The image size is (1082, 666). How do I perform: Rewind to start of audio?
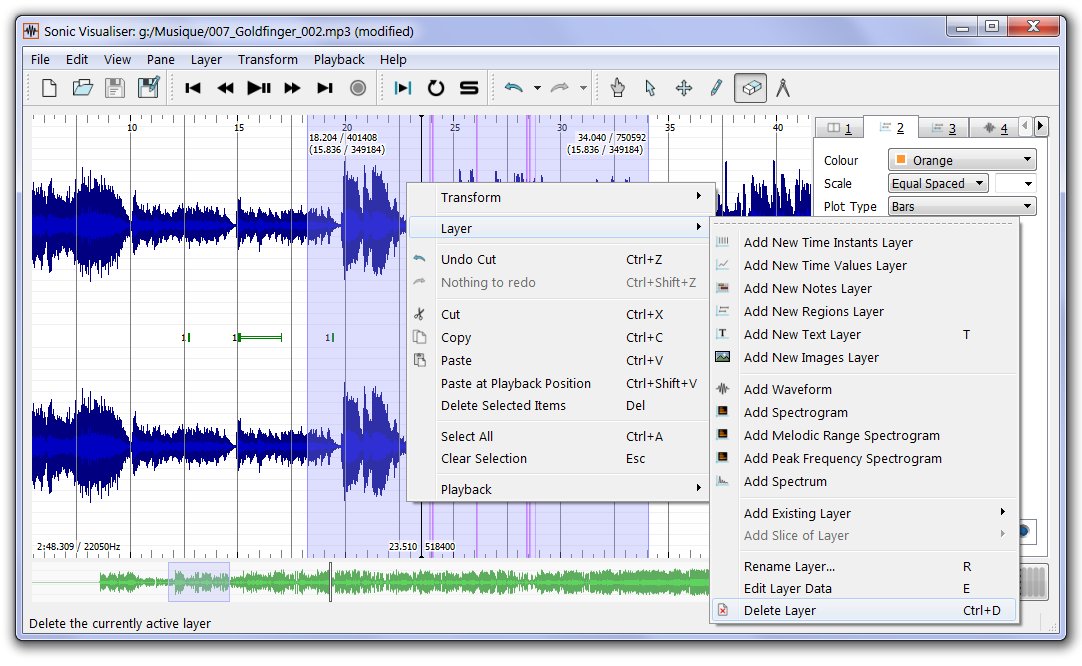point(193,88)
